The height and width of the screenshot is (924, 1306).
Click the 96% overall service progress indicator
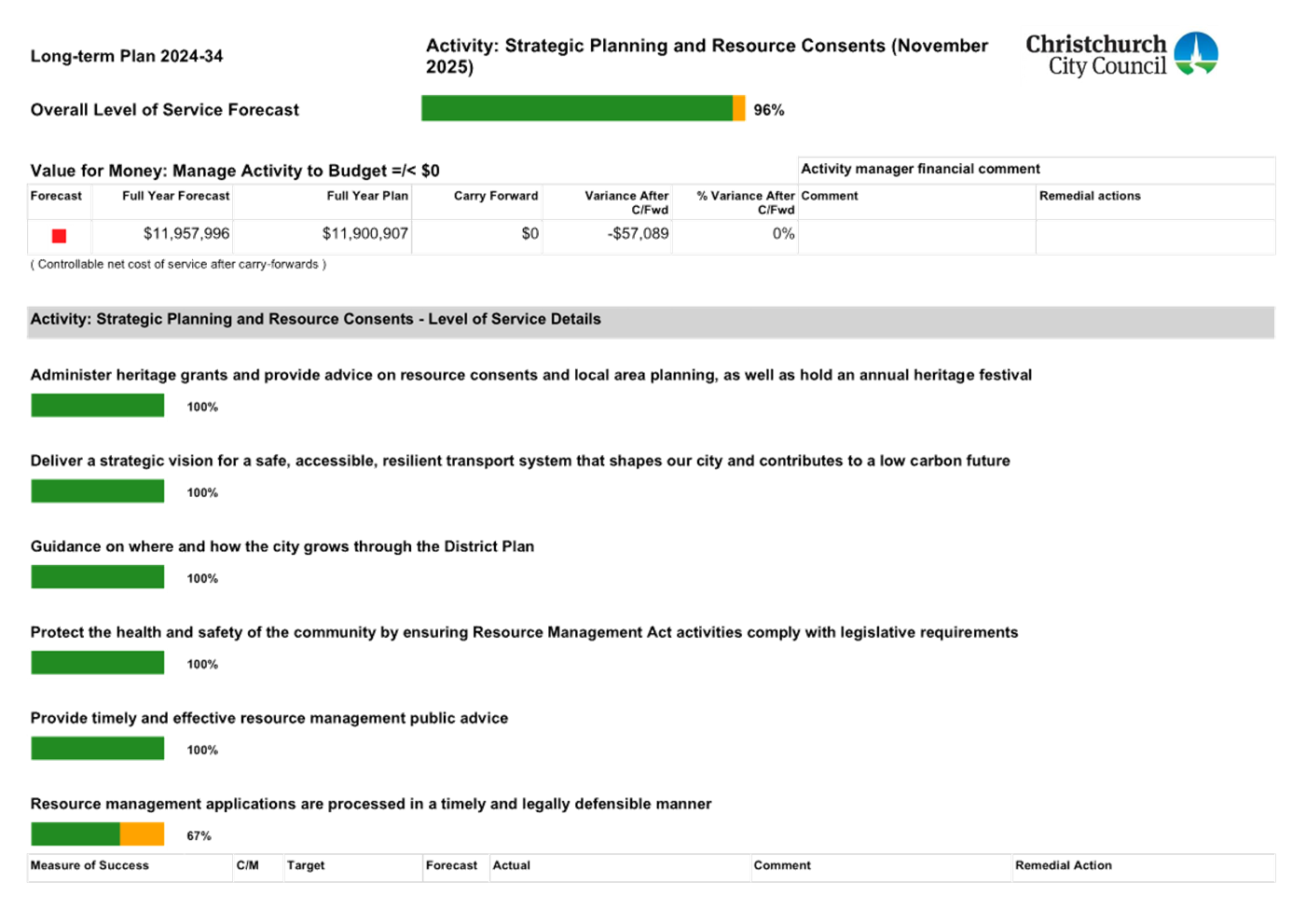tap(769, 109)
